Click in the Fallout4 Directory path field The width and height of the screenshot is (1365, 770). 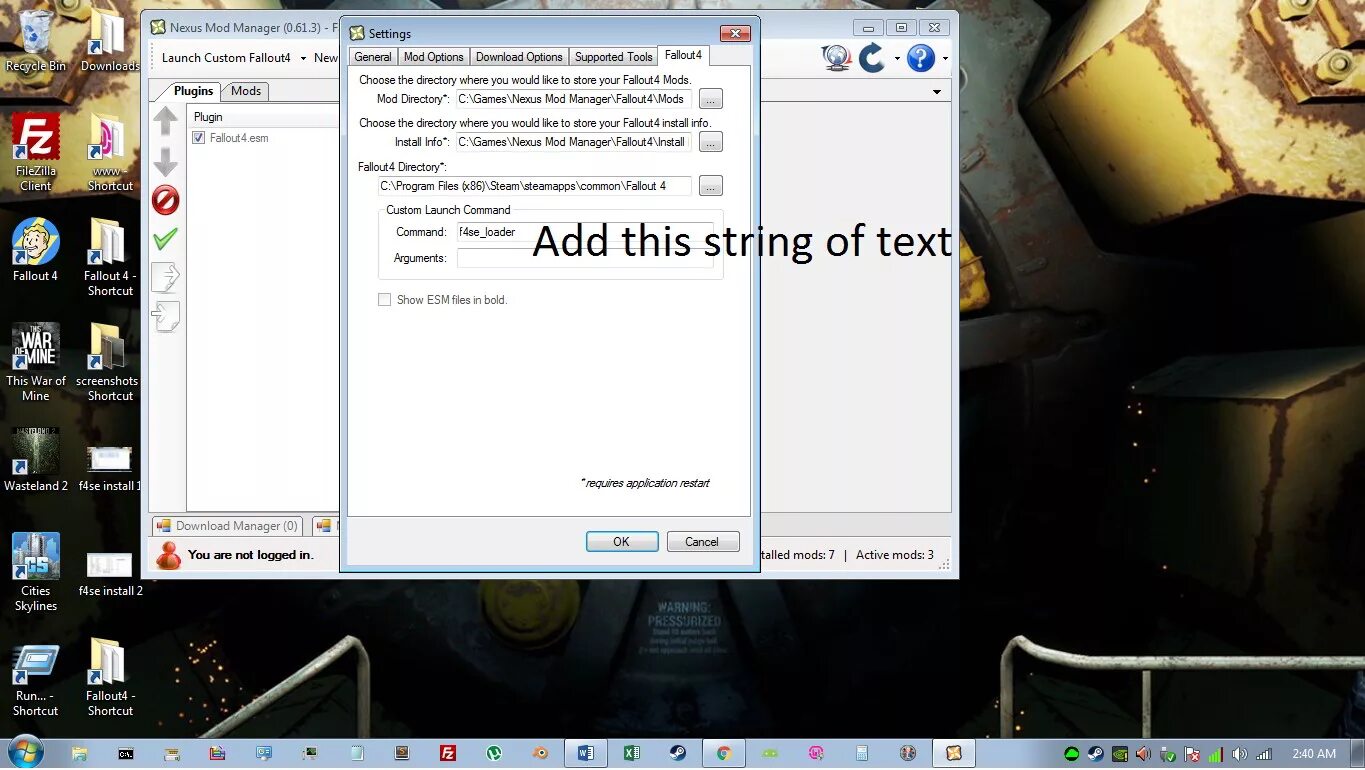pyautogui.click(x=535, y=186)
